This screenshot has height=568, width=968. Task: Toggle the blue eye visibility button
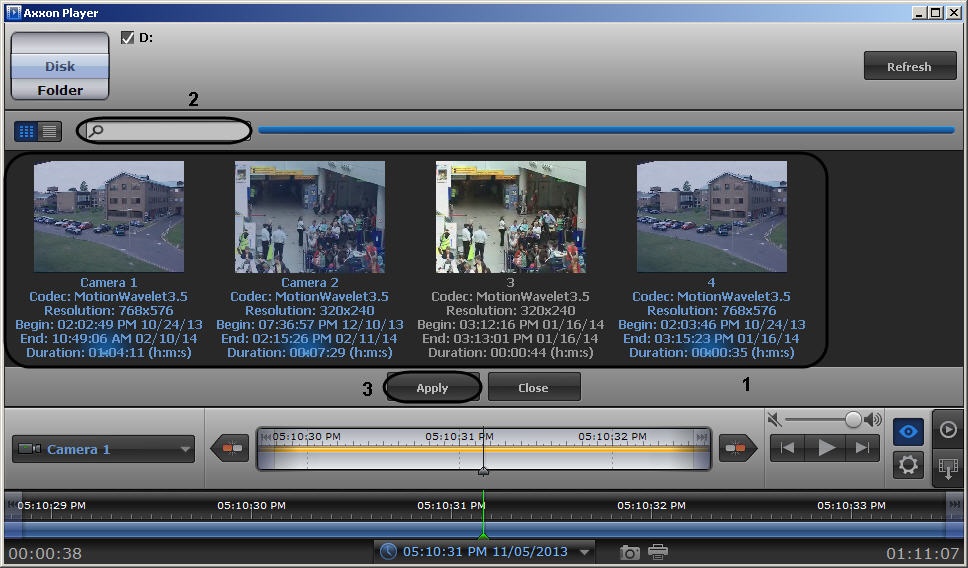click(x=908, y=431)
